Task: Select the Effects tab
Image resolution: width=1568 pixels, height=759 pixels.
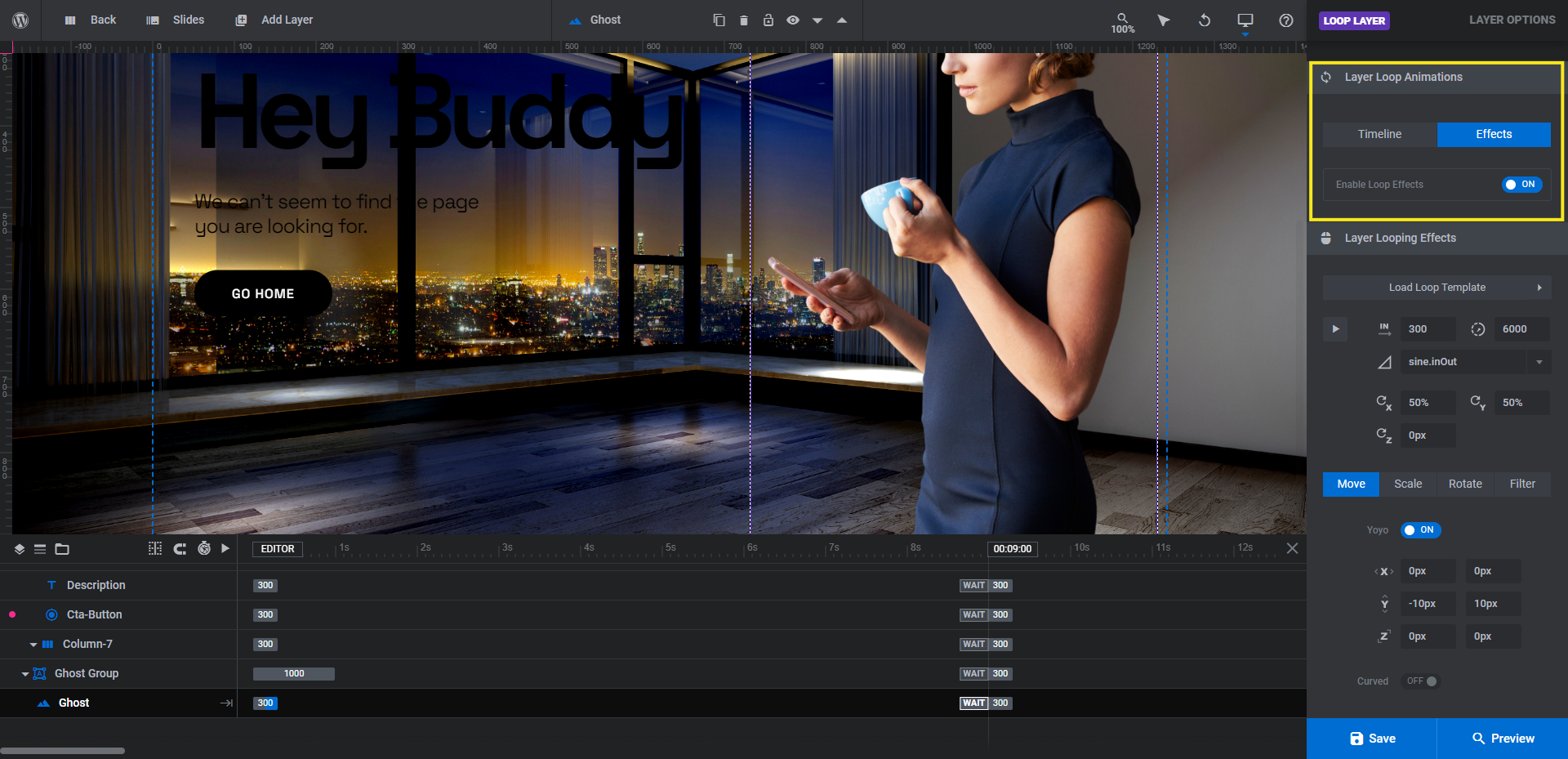Action: [x=1494, y=134]
